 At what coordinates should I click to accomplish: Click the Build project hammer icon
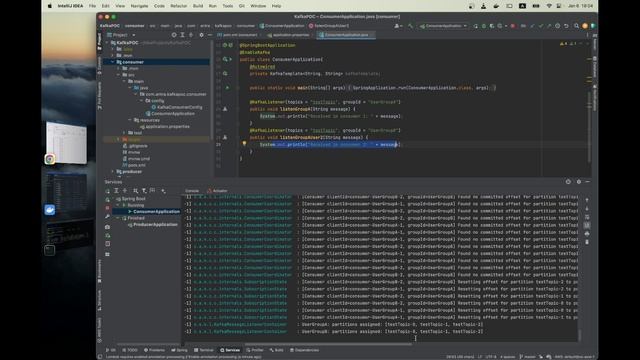[x=411, y=26]
